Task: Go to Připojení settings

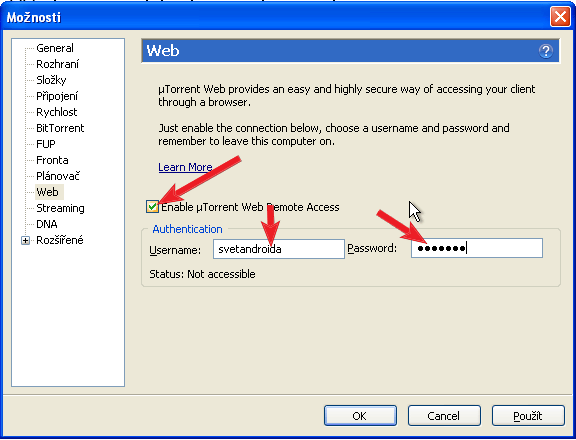Action: (x=57, y=96)
